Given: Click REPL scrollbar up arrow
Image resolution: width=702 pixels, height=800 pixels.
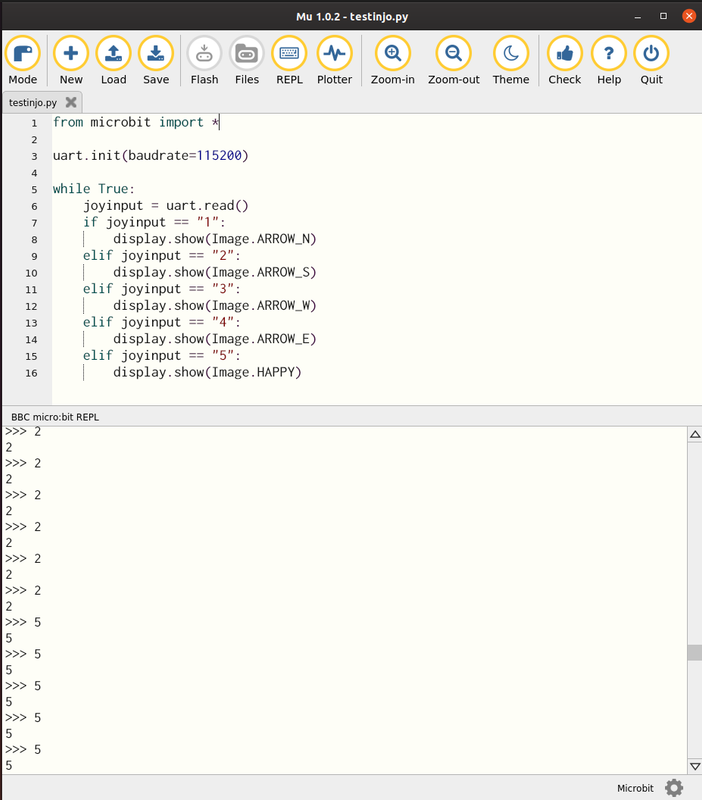Looking at the screenshot, I should [x=695, y=435].
